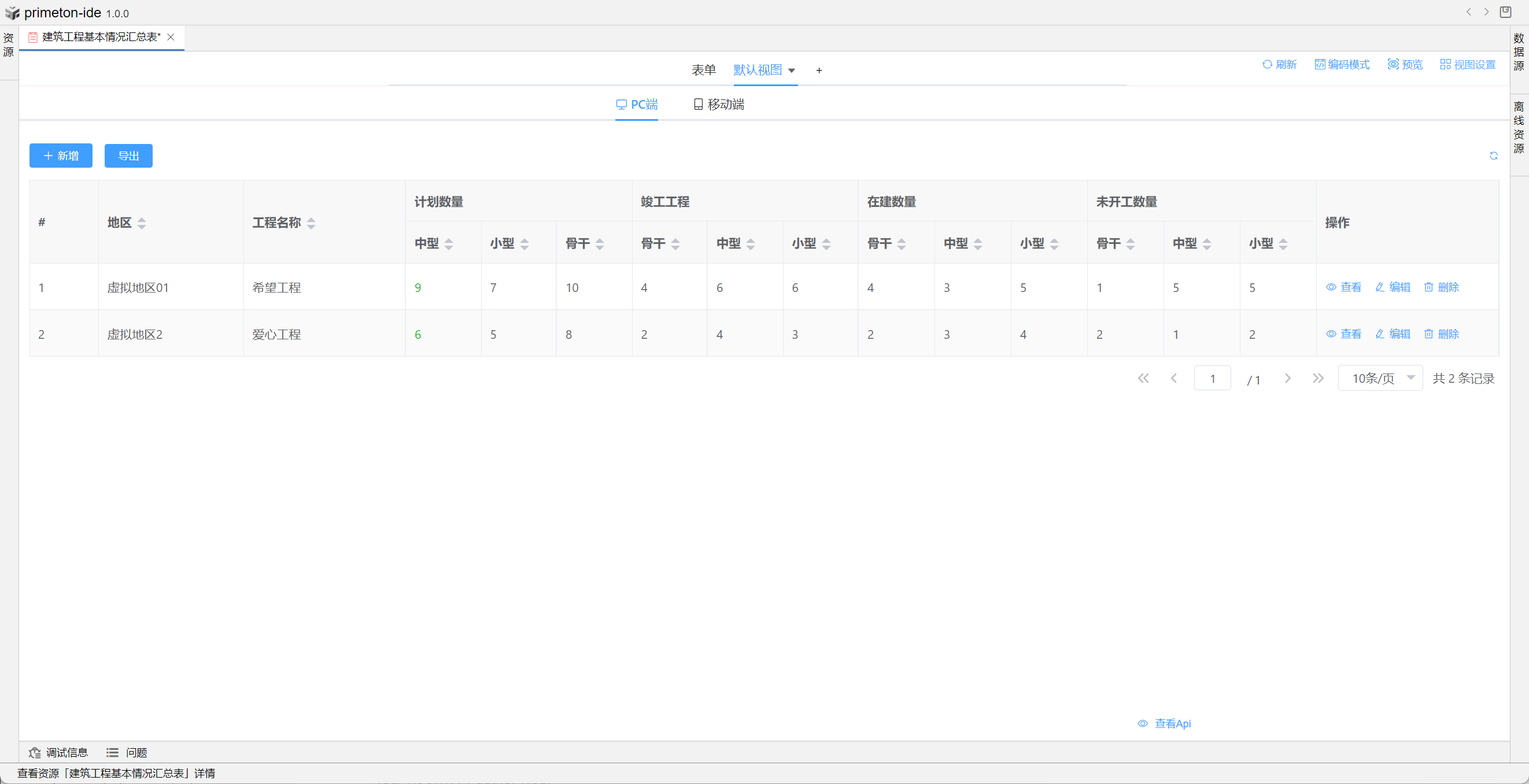Click the 预览 preview eye icon
This screenshot has height=784, width=1529.
pos(1393,64)
